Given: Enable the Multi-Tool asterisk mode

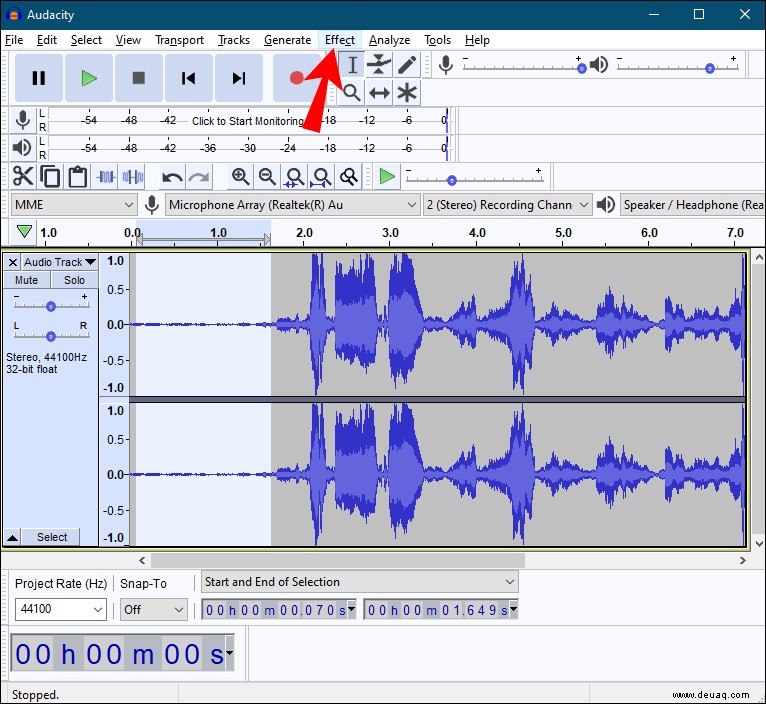Looking at the screenshot, I should pos(406,92).
